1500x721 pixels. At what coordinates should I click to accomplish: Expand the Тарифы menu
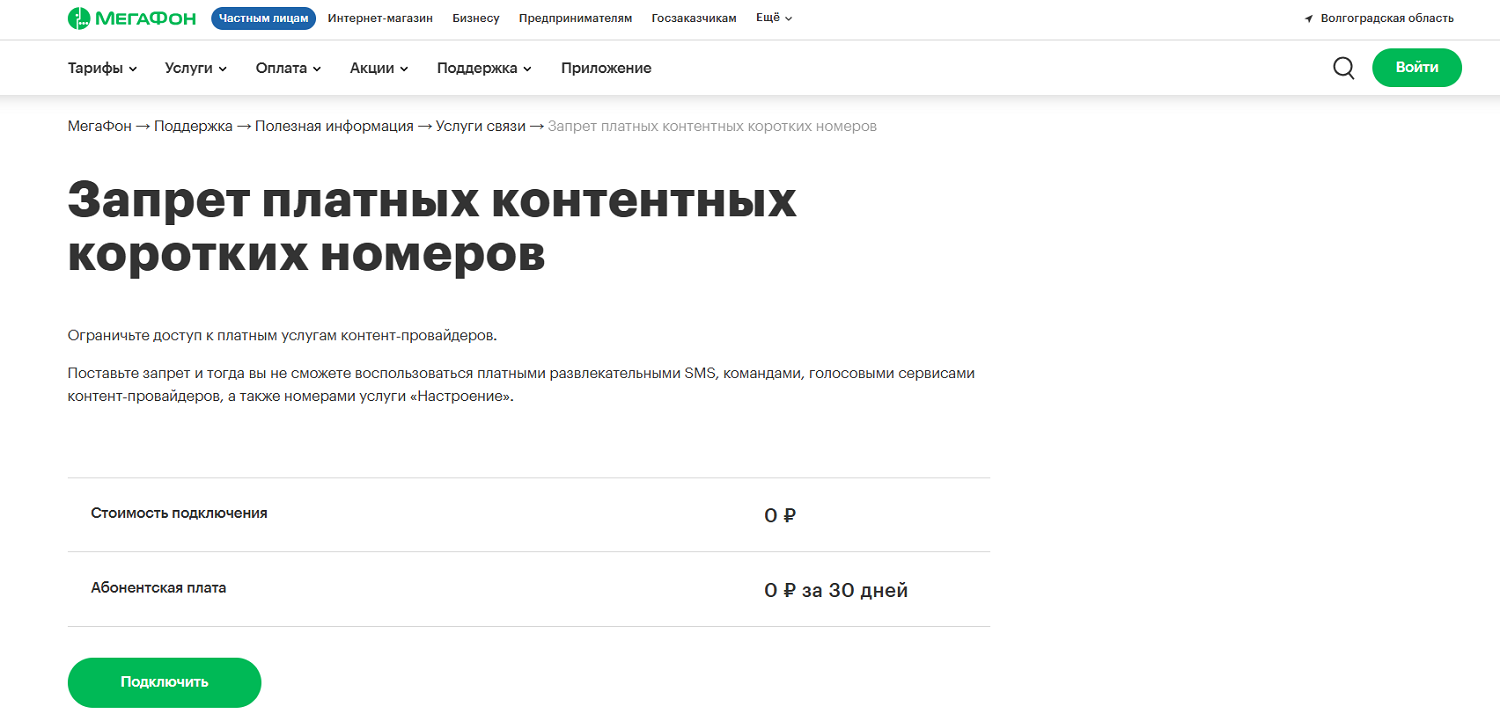point(102,68)
